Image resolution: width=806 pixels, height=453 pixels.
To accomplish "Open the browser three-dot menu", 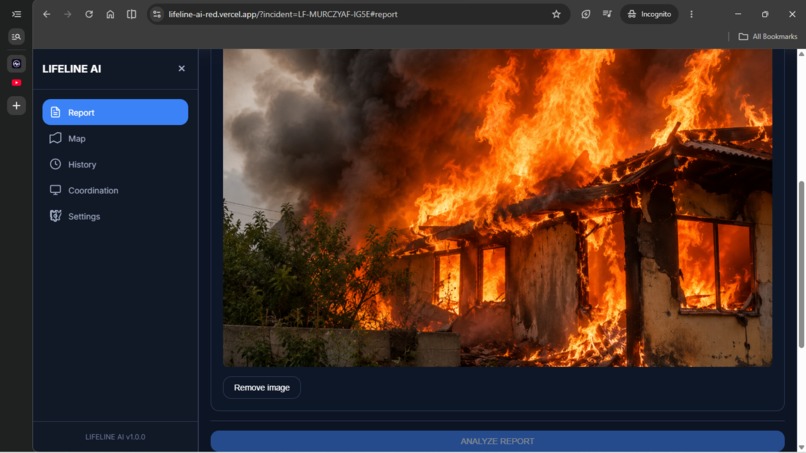I will [x=691, y=14].
